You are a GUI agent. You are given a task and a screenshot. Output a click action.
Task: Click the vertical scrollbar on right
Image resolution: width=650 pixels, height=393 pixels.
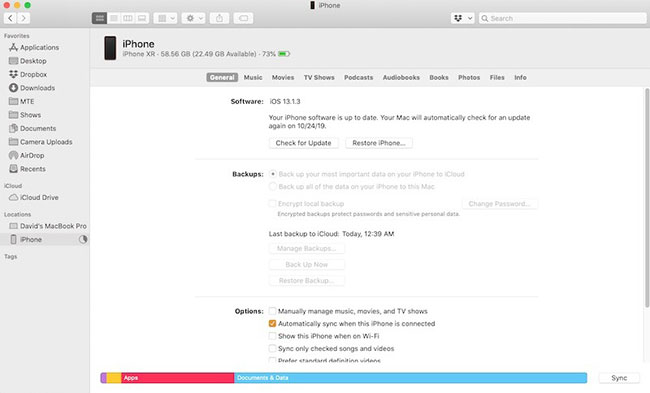[x=647, y=197]
